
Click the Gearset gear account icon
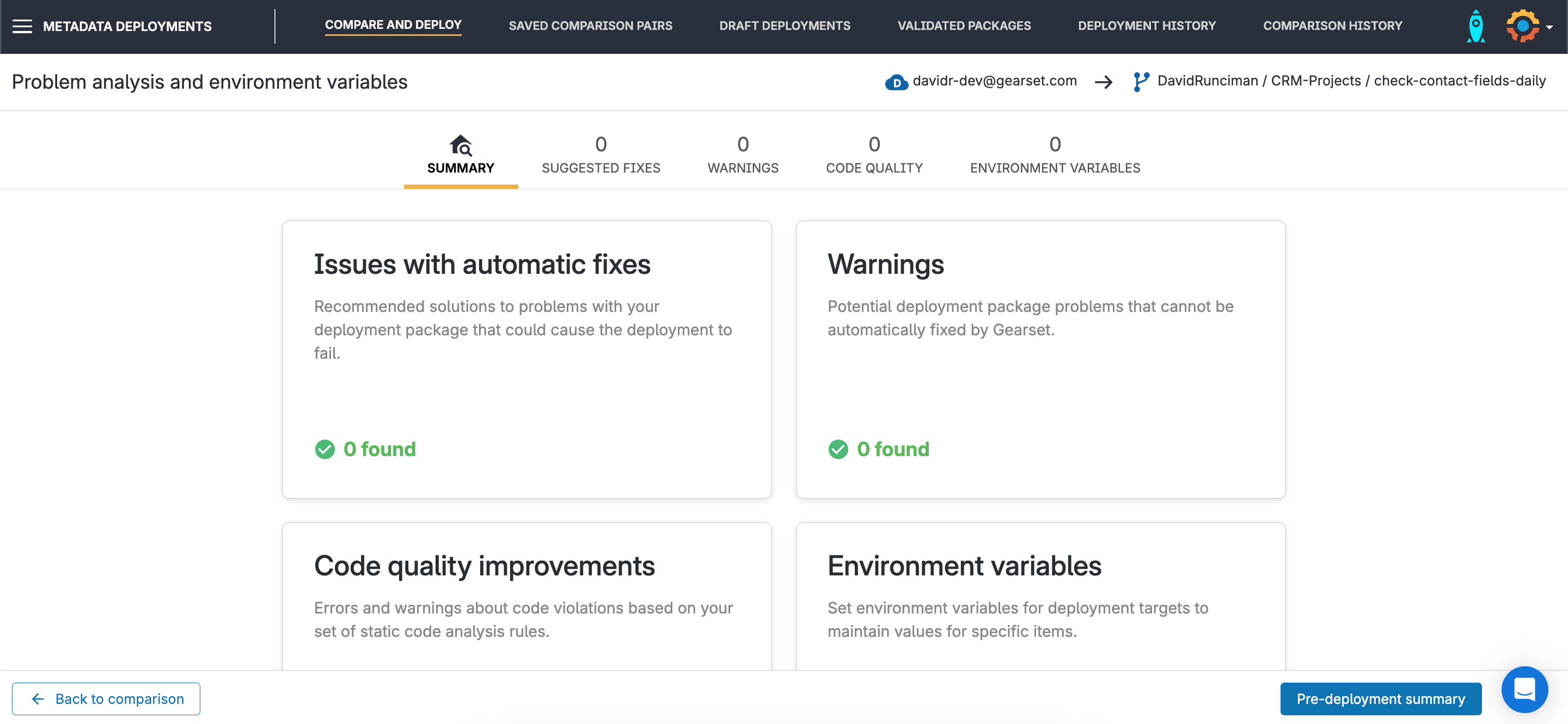point(1522,26)
